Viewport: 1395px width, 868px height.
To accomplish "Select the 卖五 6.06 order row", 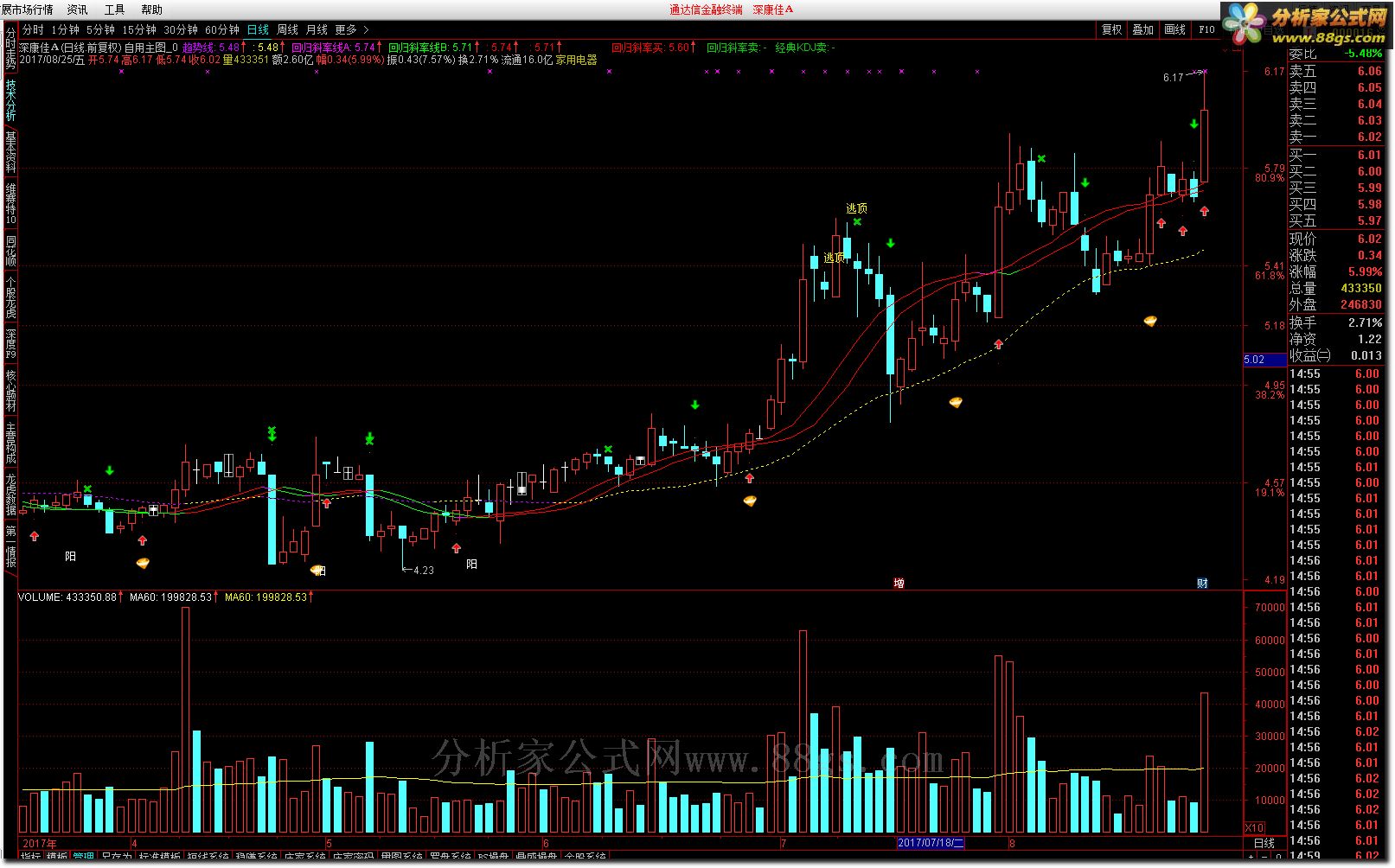I will pyautogui.click(x=1337, y=71).
